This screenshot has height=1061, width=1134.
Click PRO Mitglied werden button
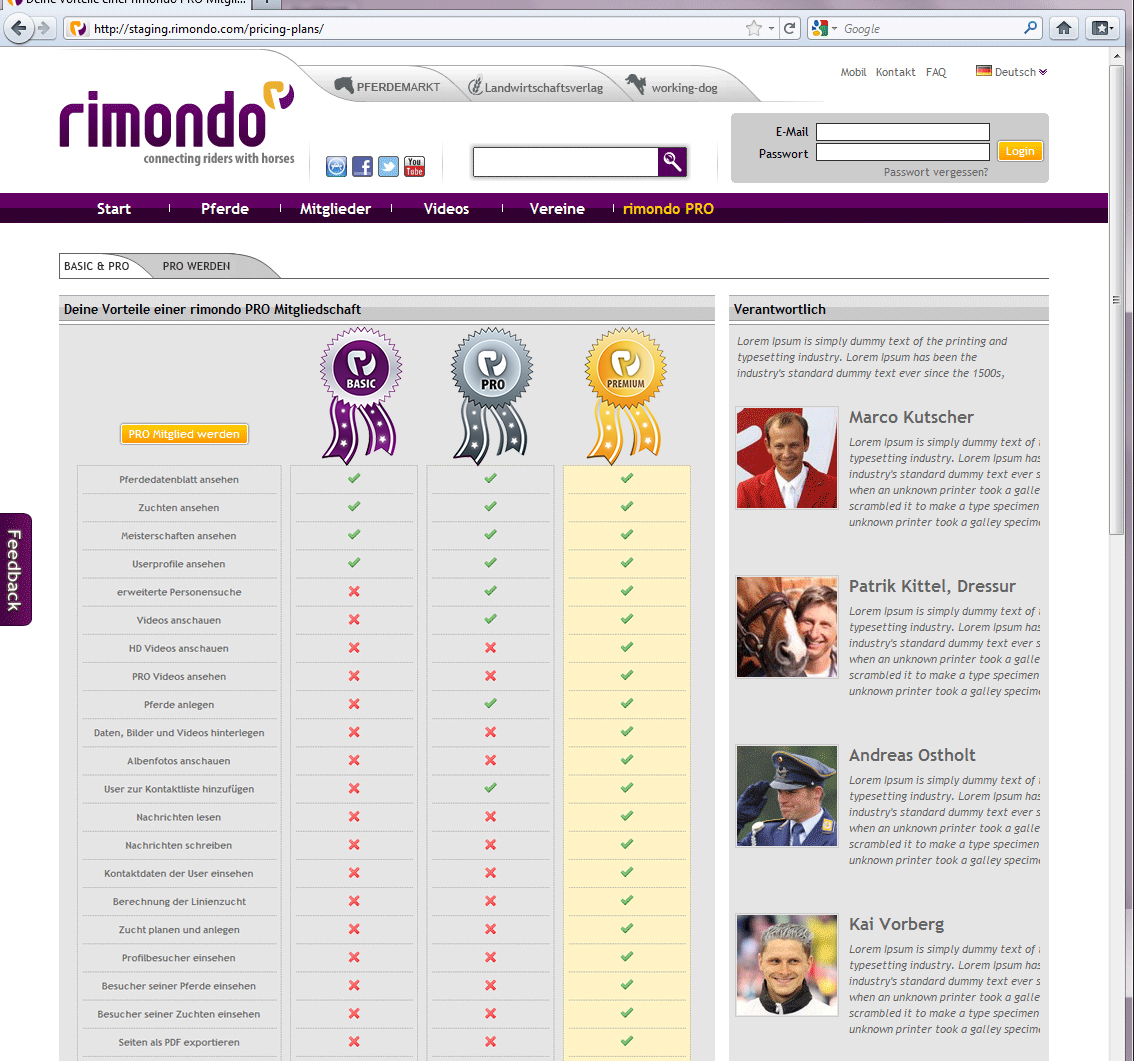[184, 434]
